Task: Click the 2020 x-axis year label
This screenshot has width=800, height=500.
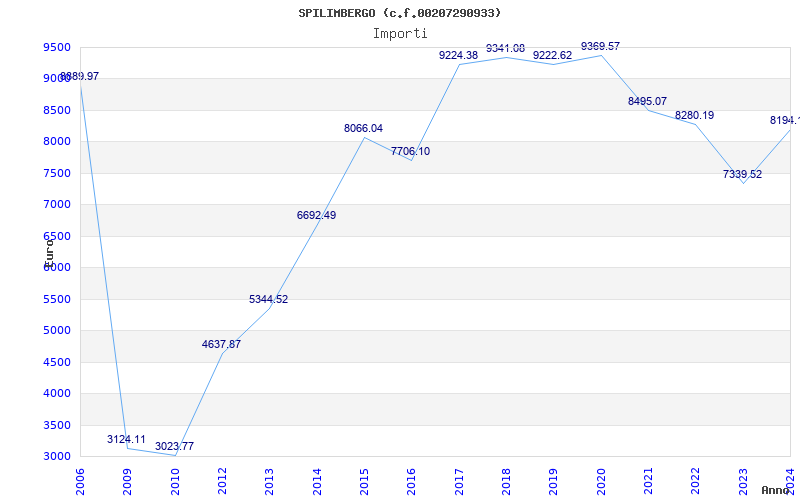Action: 601,482
